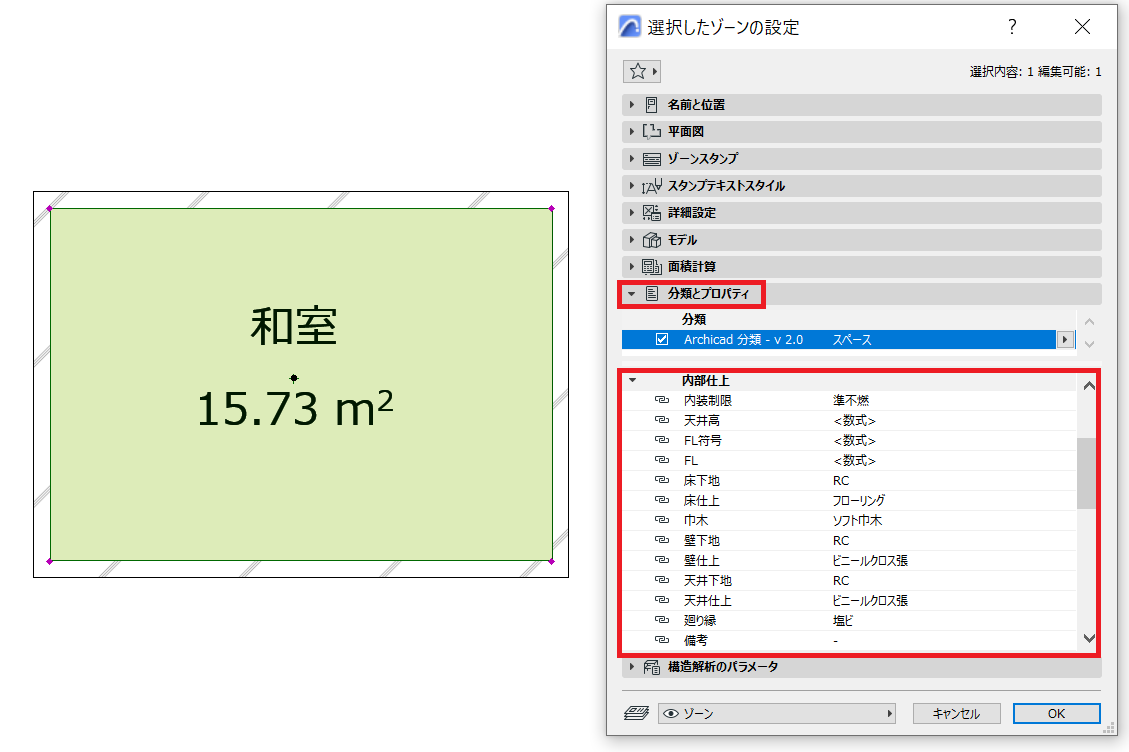The height and width of the screenshot is (752, 1129).
Task: Click the モデル panel cube icon
Action: (x=652, y=240)
